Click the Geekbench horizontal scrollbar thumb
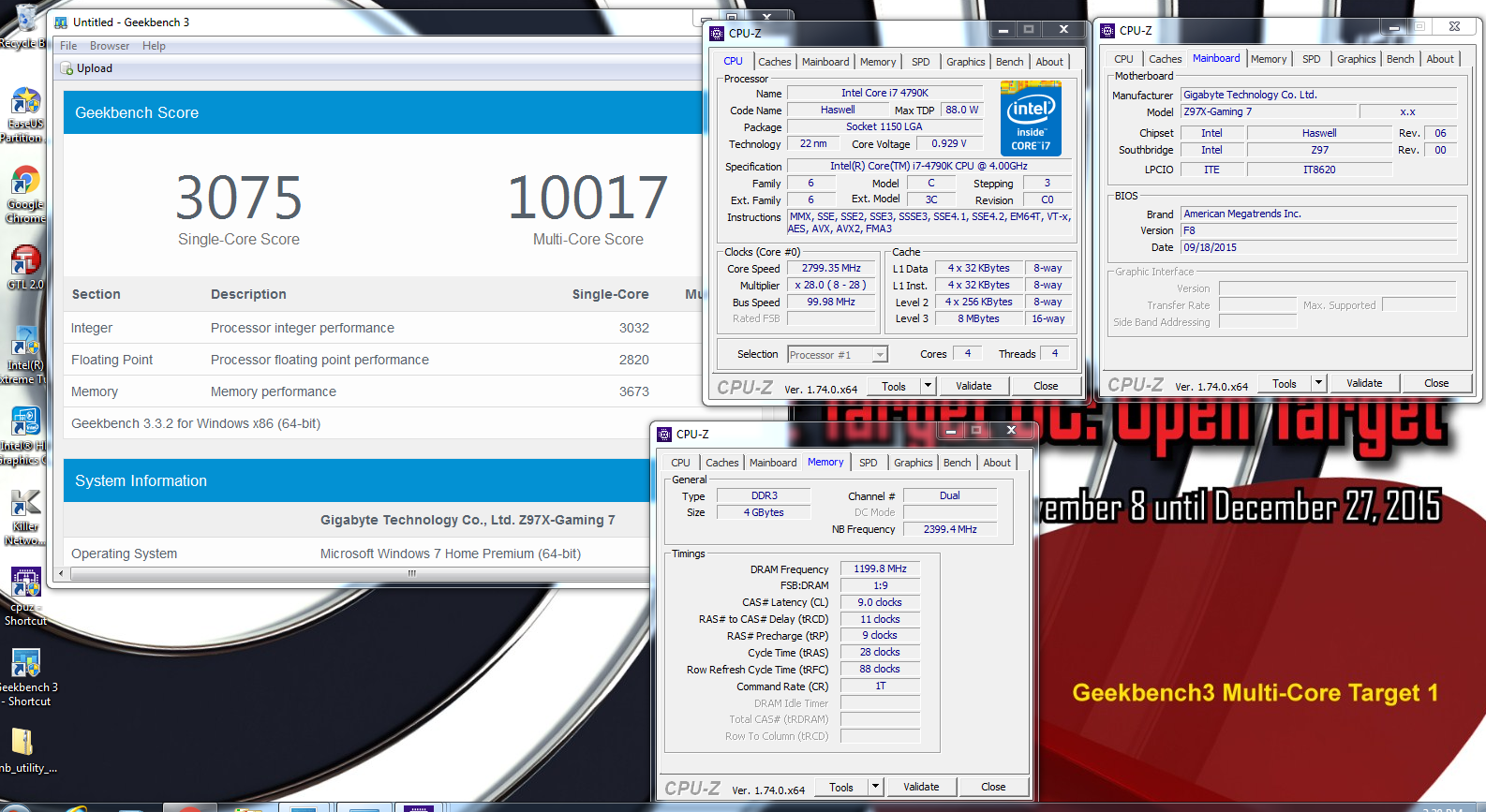The width and height of the screenshot is (1486, 812). (412, 573)
